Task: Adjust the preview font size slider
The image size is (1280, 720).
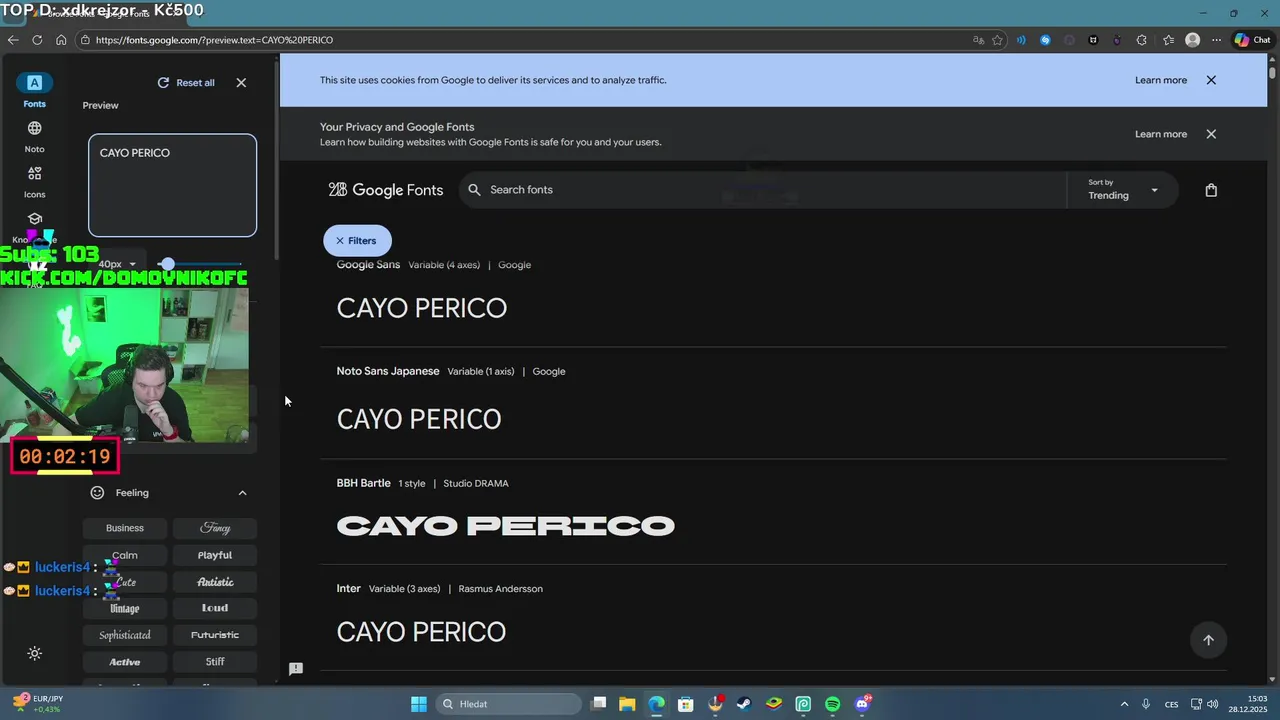Action: (x=201, y=264)
